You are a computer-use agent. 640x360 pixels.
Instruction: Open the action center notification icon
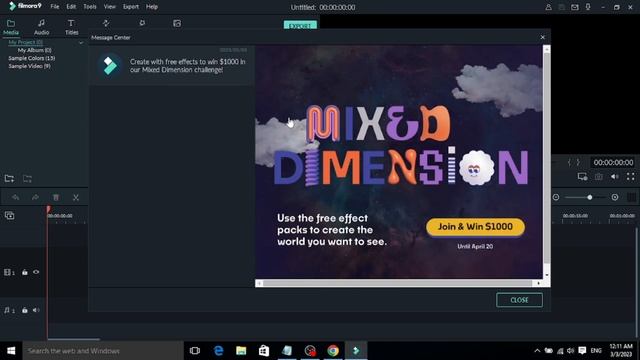pyautogui.click(x=582, y=351)
